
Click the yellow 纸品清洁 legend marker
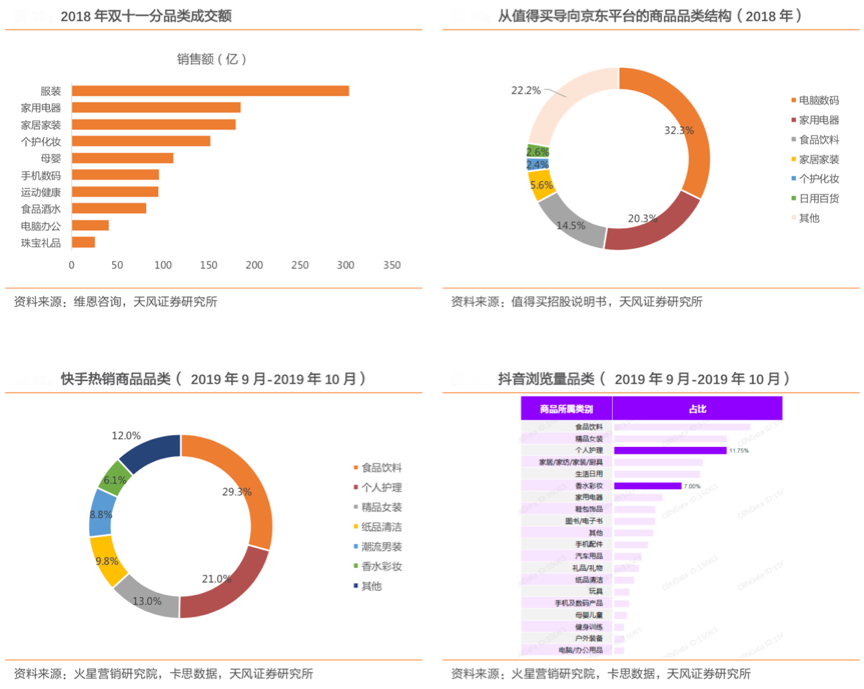pyautogui.click(x=354, y=527)
